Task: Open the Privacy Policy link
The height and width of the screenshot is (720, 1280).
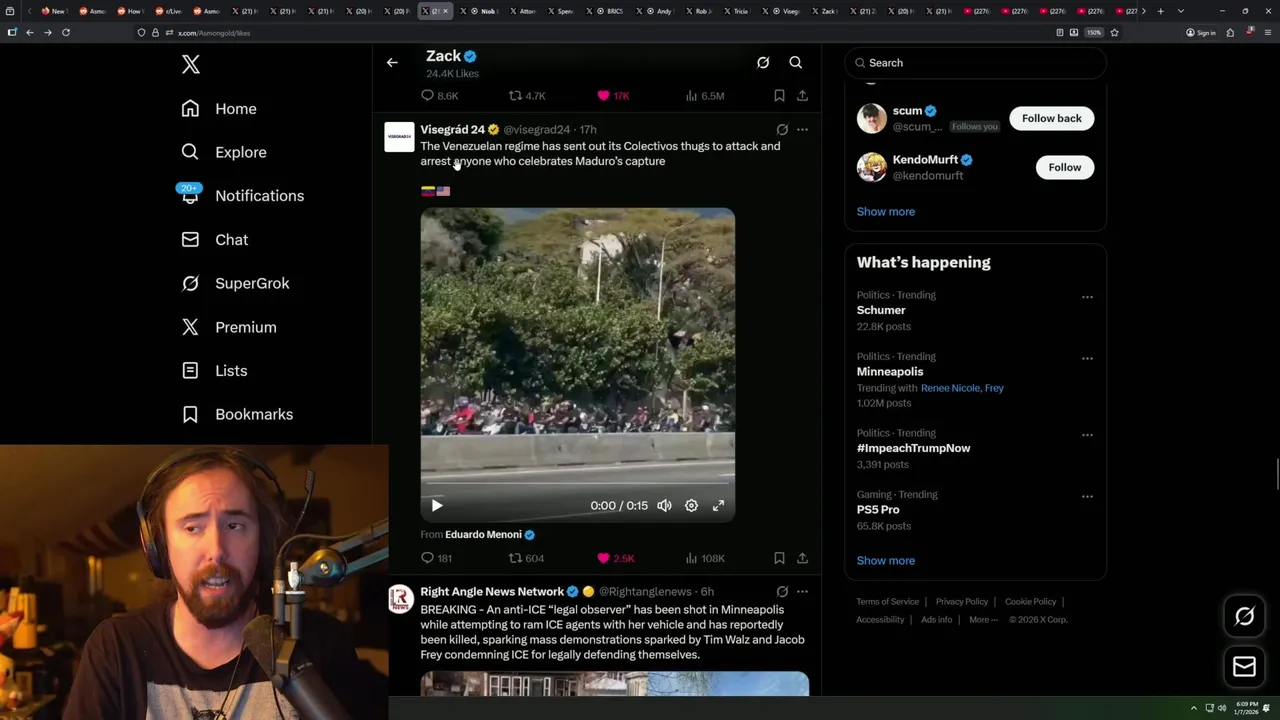Action: tap(961, 602)
